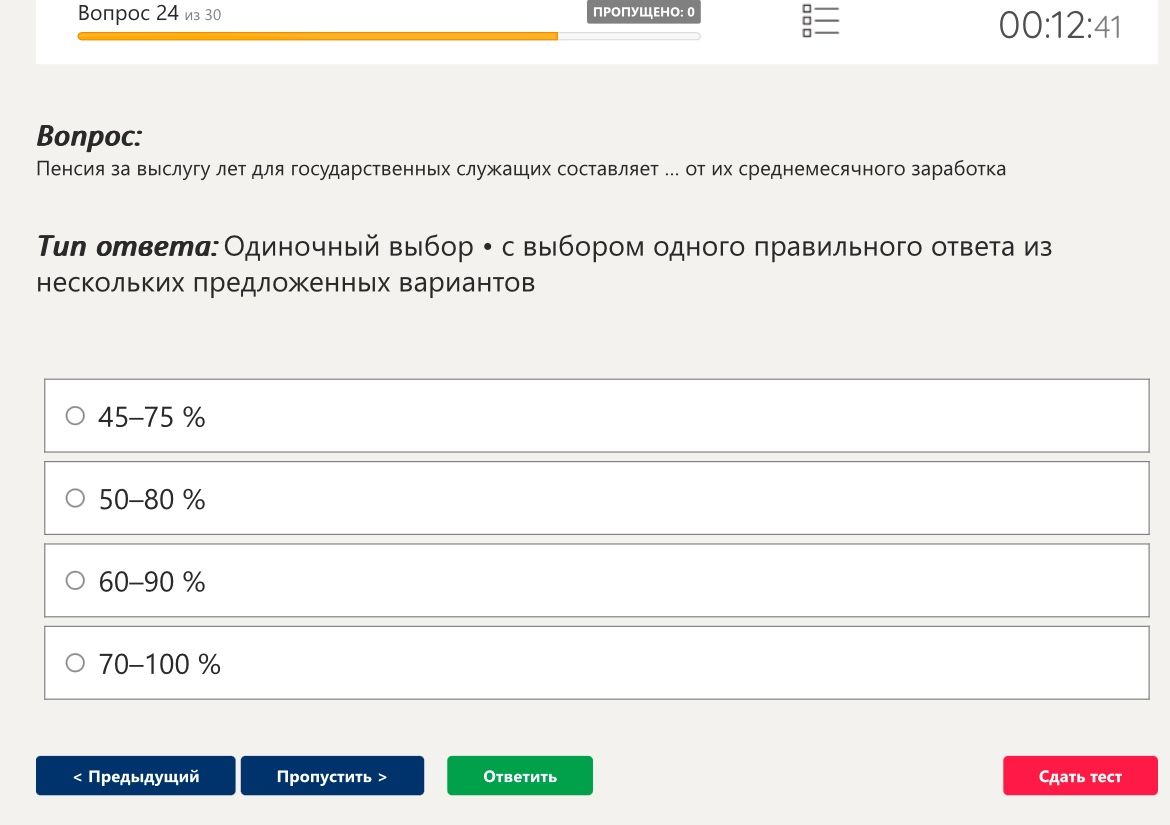Finish test with Сдать тест

1080,776
